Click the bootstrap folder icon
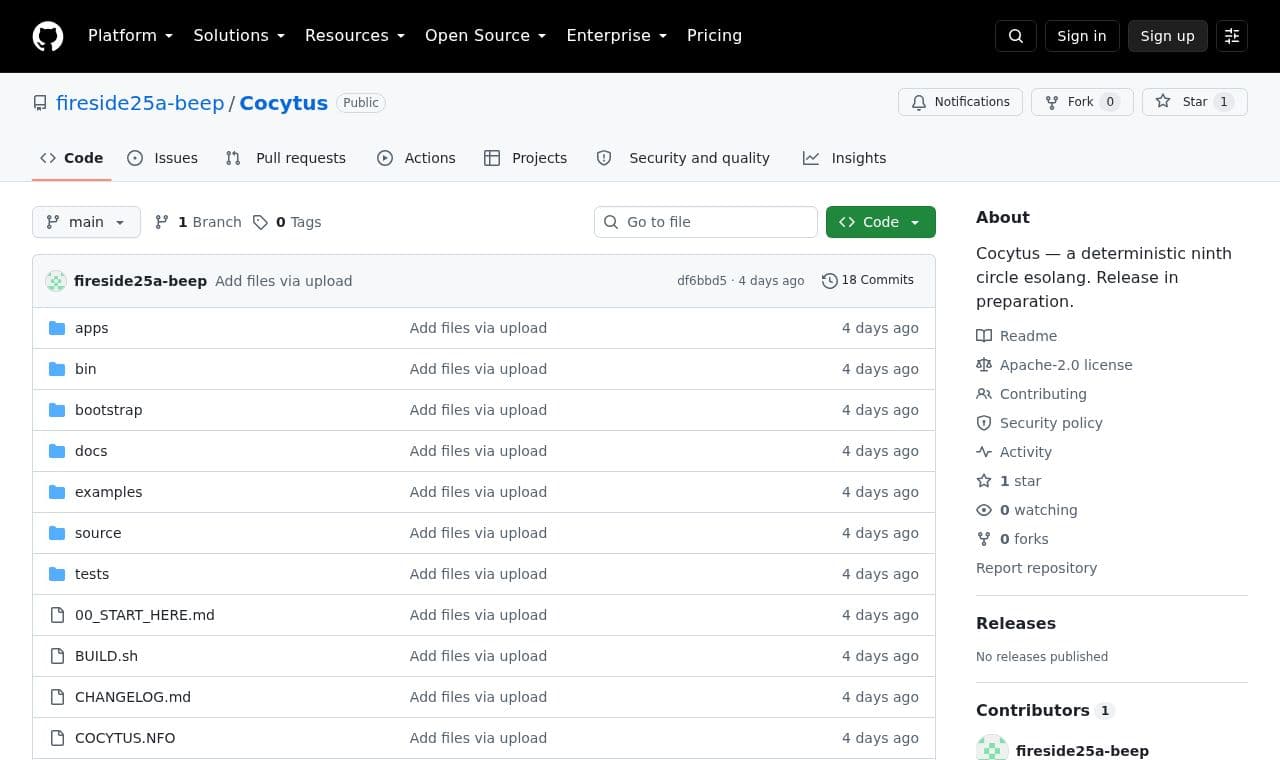This screenshot has height=760, width=1280. [57, 410]
